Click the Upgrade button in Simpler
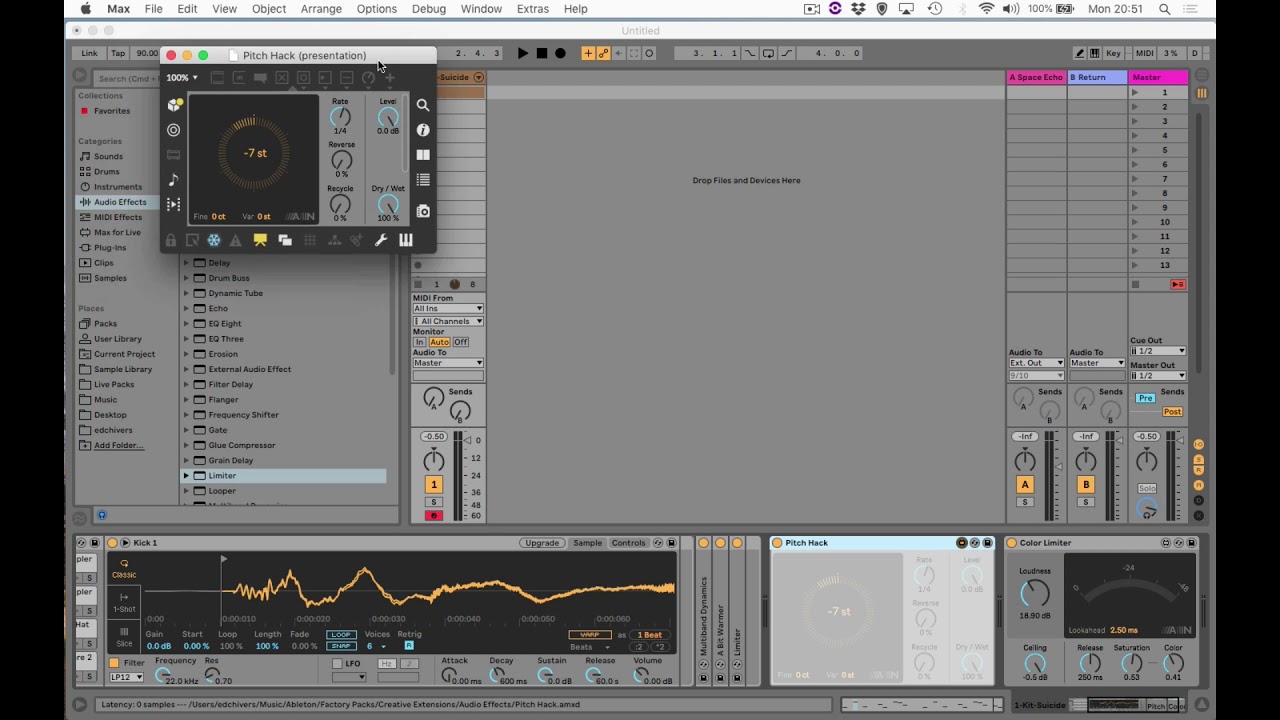Screen dimensions: 1280x720 click(542, 543)
